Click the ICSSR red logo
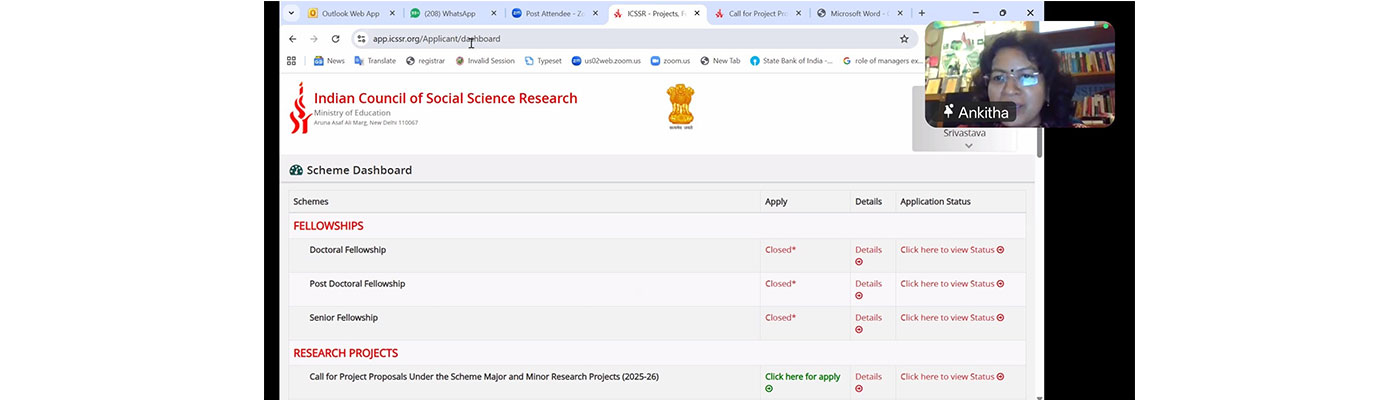Screen dimensions: 1400x400 [x=299, y=108]
